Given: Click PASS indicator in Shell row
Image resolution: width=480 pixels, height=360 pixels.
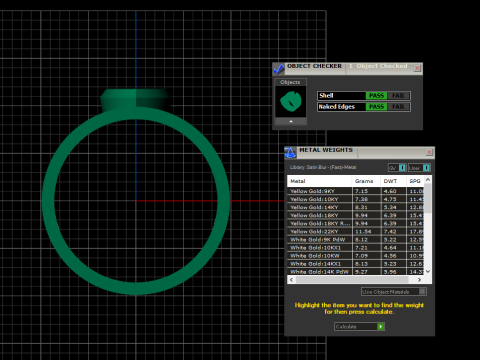Looking at the screenshot, I should [x=376, y=96].
